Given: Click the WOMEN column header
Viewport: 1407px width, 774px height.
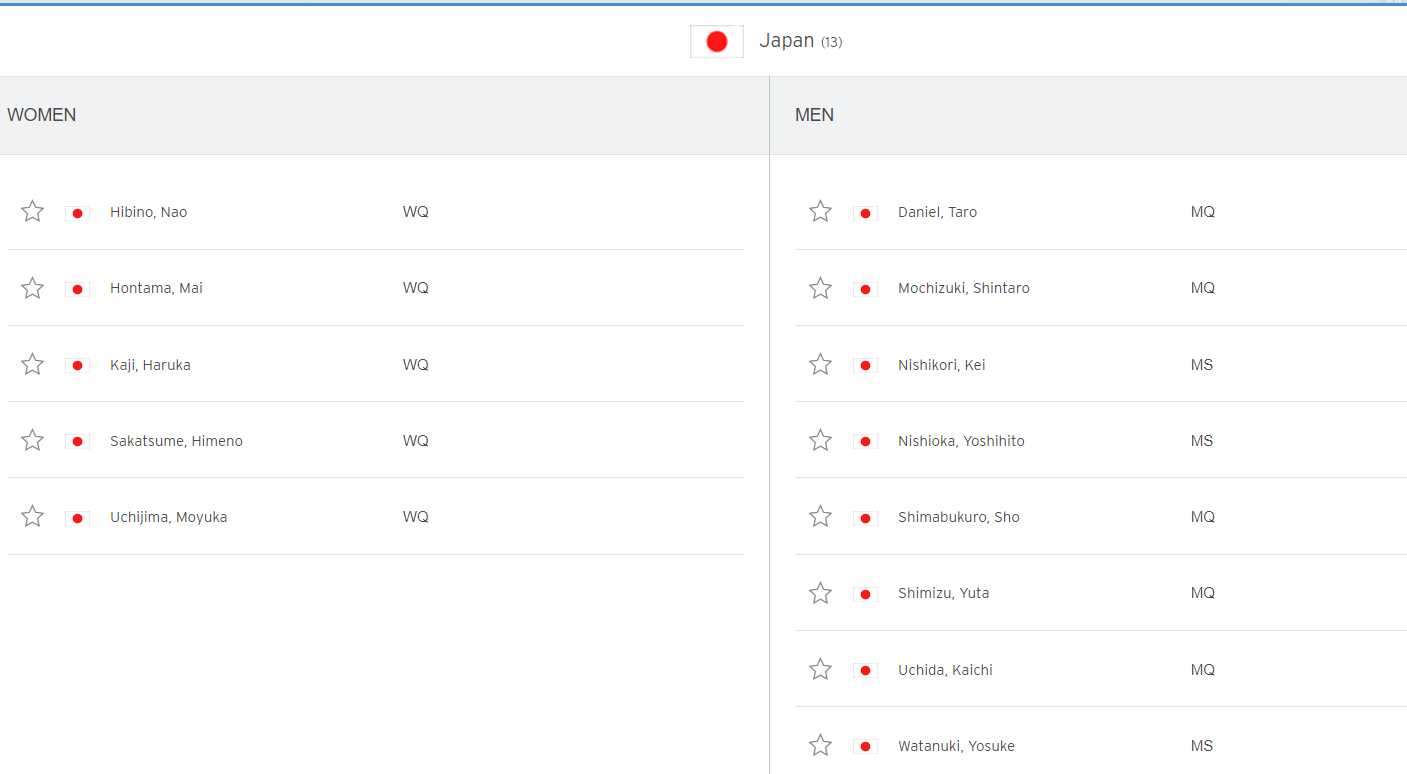Looking at the screenshot, I should [42, 115].
